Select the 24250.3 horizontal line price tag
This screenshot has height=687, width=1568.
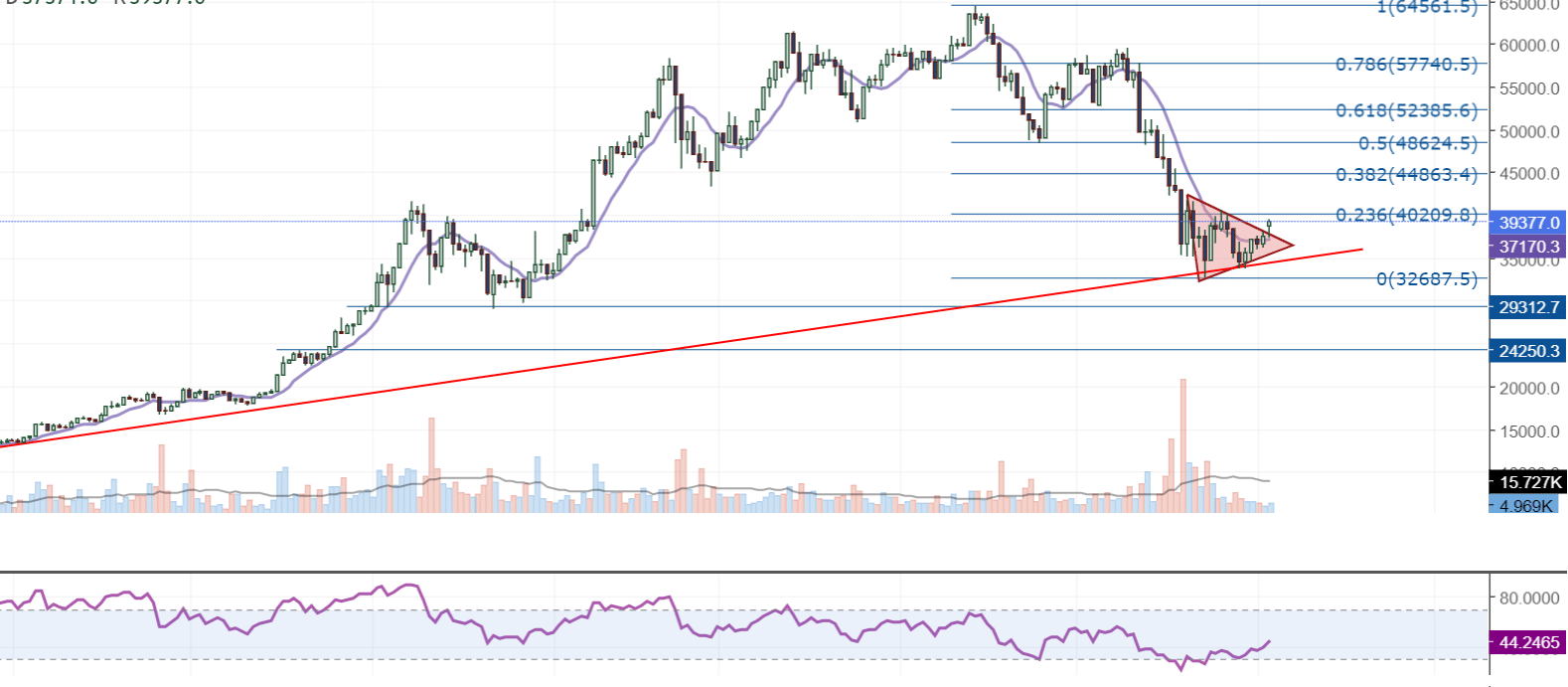pos(1528,351)
